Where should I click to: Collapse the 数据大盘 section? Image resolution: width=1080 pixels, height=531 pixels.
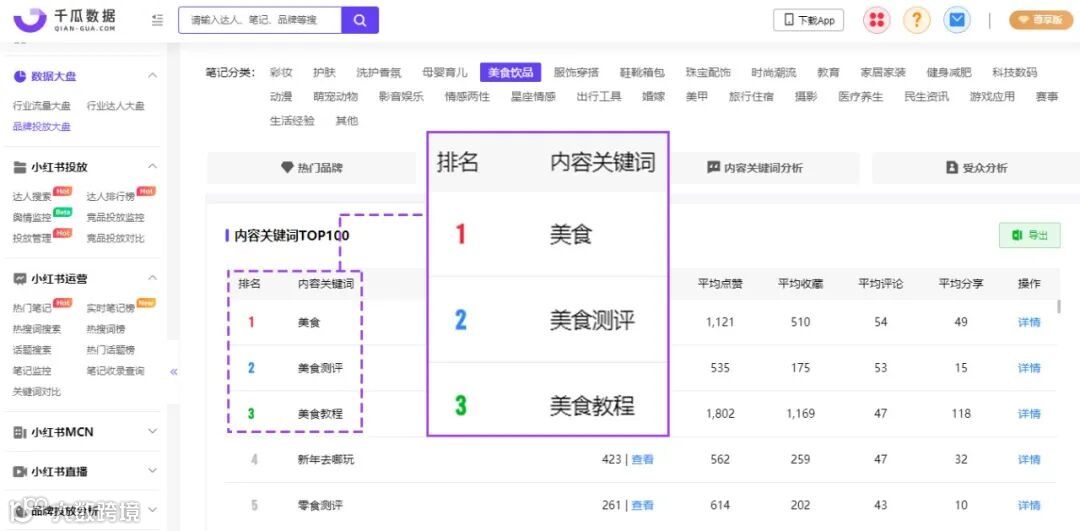pos(152,76)
